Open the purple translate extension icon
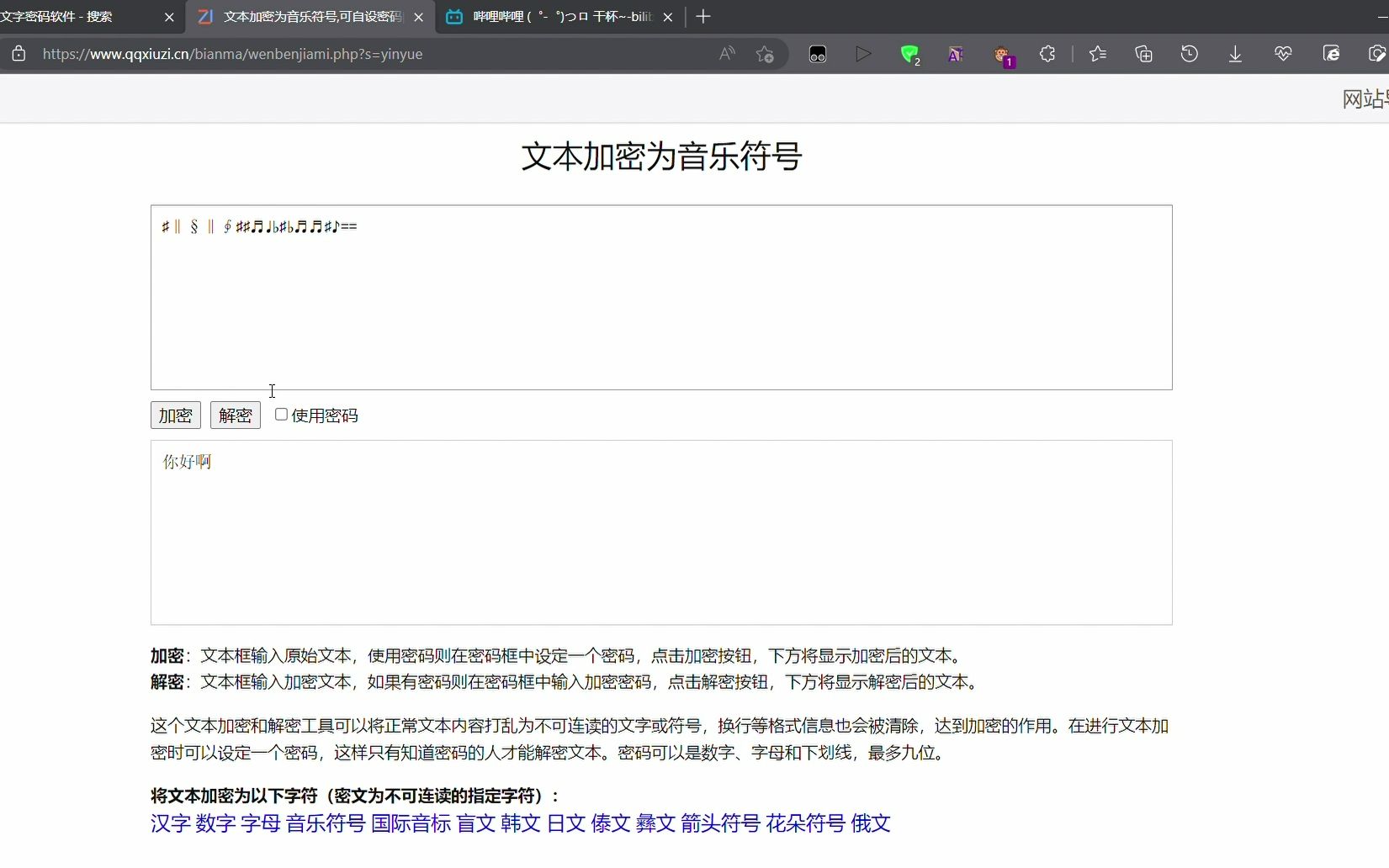Viewport: 1389px width, 868px height. (956, 55)
